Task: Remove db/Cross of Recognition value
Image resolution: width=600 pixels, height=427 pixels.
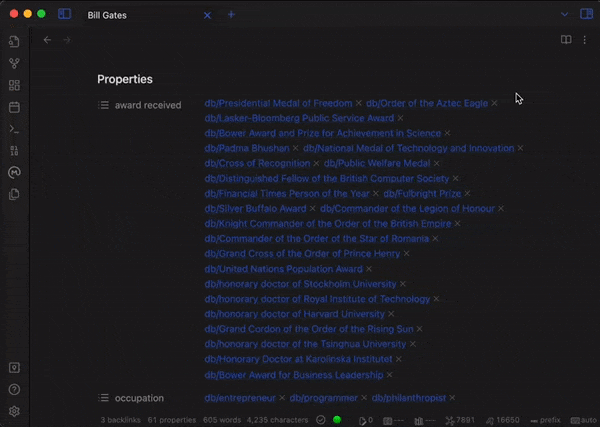Action: click(316, 163)
